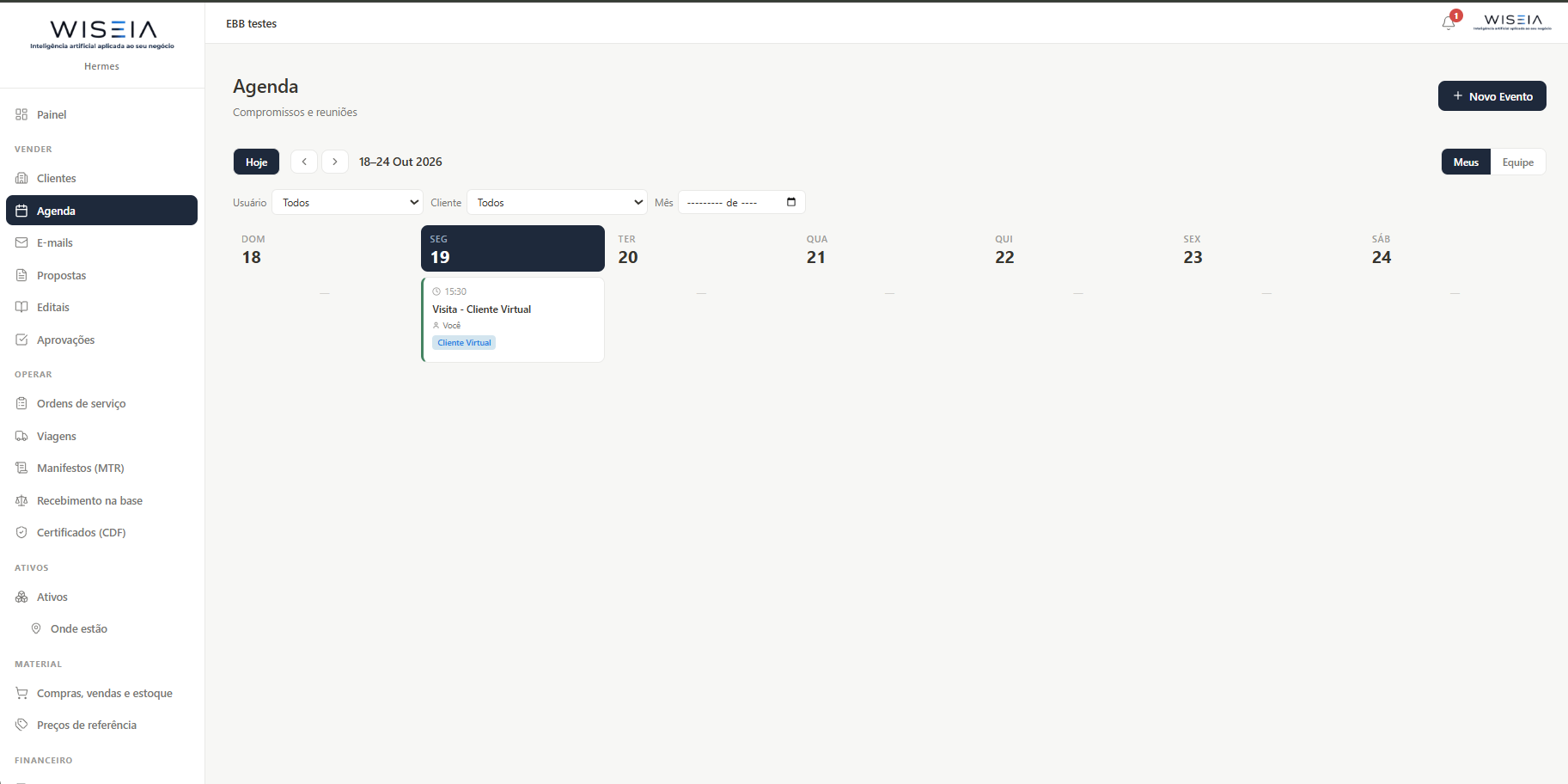The height and width of the screenshot is (784, 1568).
Task: Open the Clientes menu label
Action: coord(57,178)
